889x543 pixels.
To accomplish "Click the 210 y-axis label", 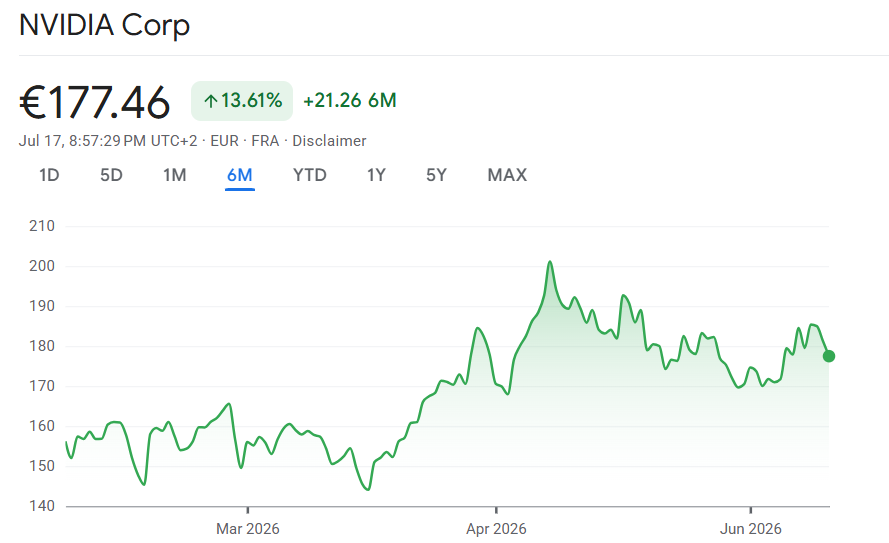I will point(42,226).
